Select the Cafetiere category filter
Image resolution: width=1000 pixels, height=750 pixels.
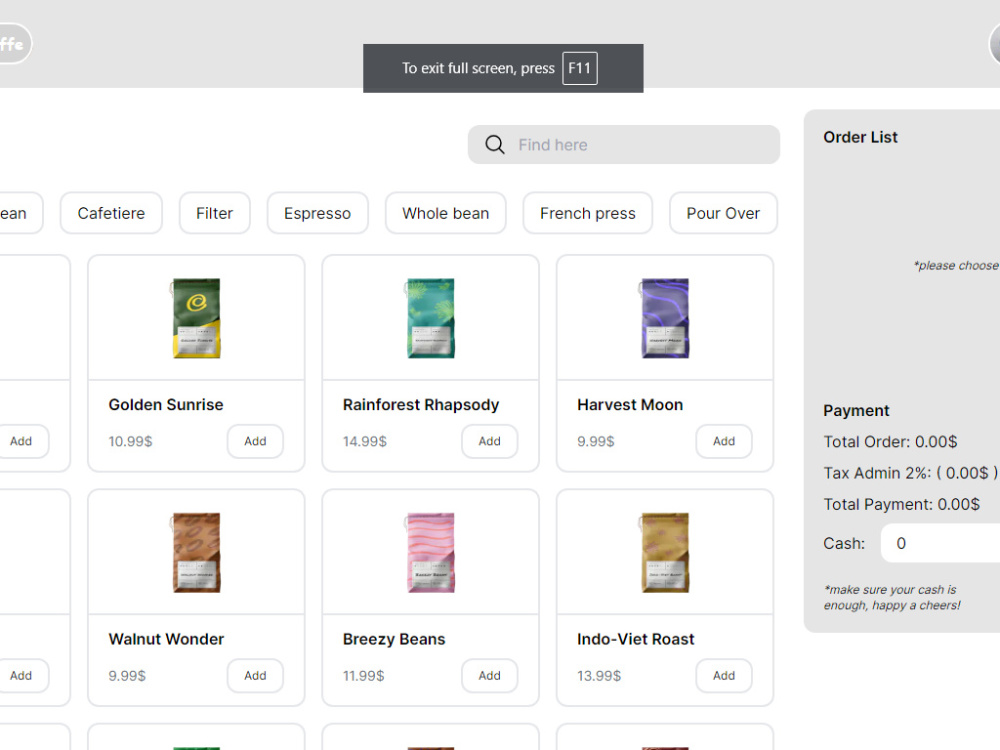click(x=111, y=213)
